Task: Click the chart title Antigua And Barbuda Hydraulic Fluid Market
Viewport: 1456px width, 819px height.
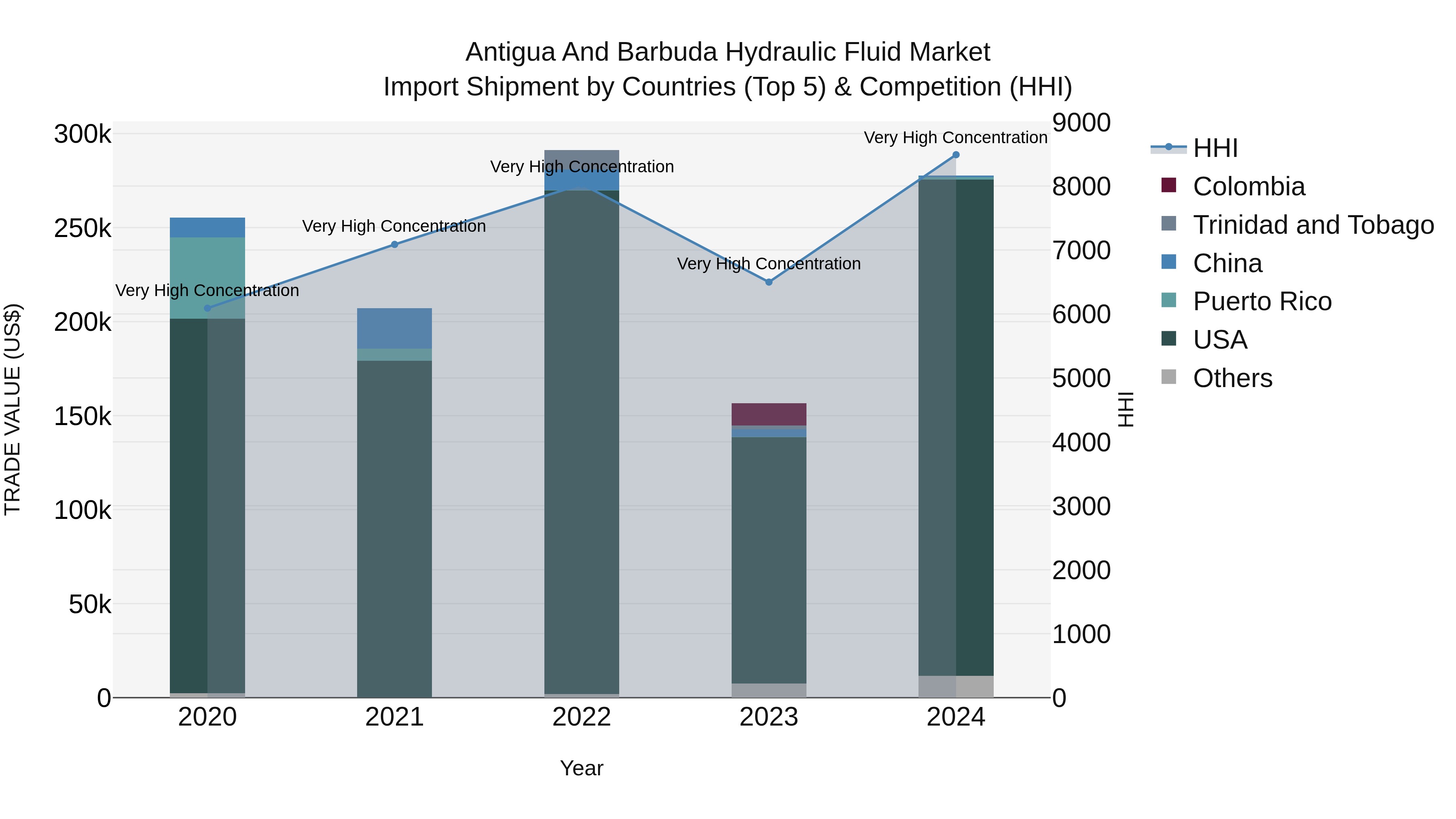Action: [728, 52]
